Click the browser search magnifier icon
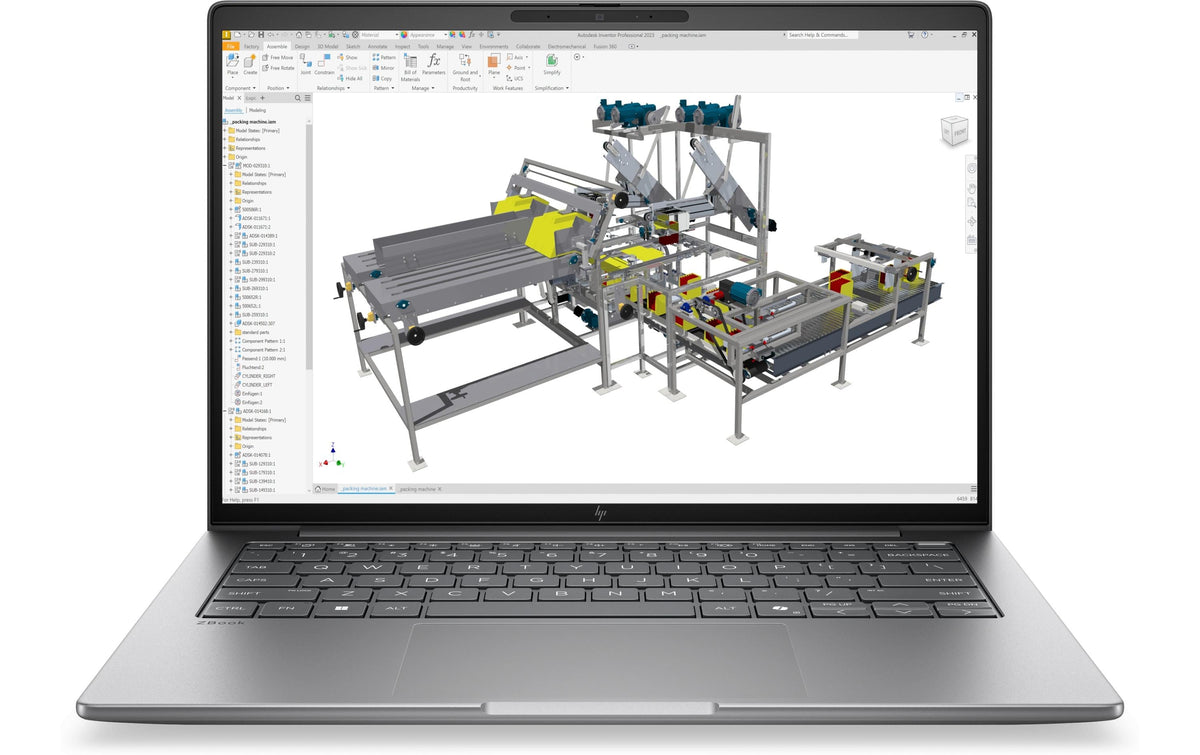The width and height of the screenshot is (1200, 755). [x=297, y=98]
